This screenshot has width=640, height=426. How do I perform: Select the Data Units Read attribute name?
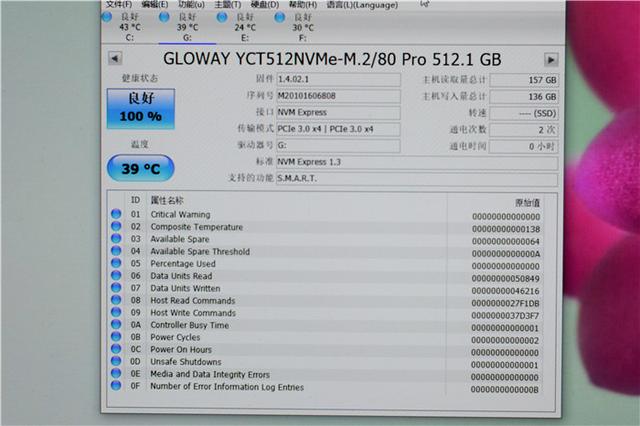(x=181, y=276)
